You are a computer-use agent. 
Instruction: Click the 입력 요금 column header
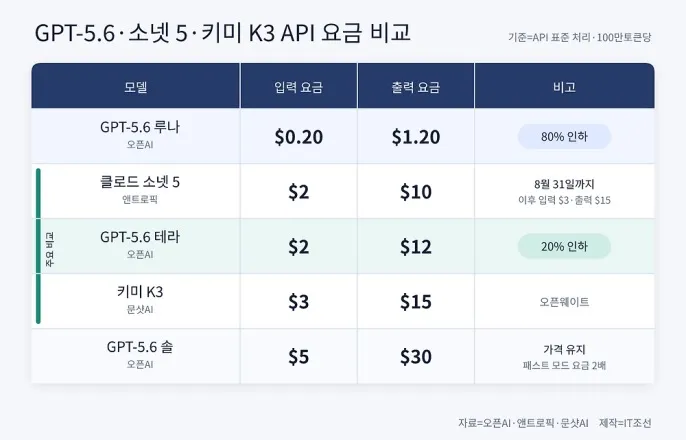298,87
